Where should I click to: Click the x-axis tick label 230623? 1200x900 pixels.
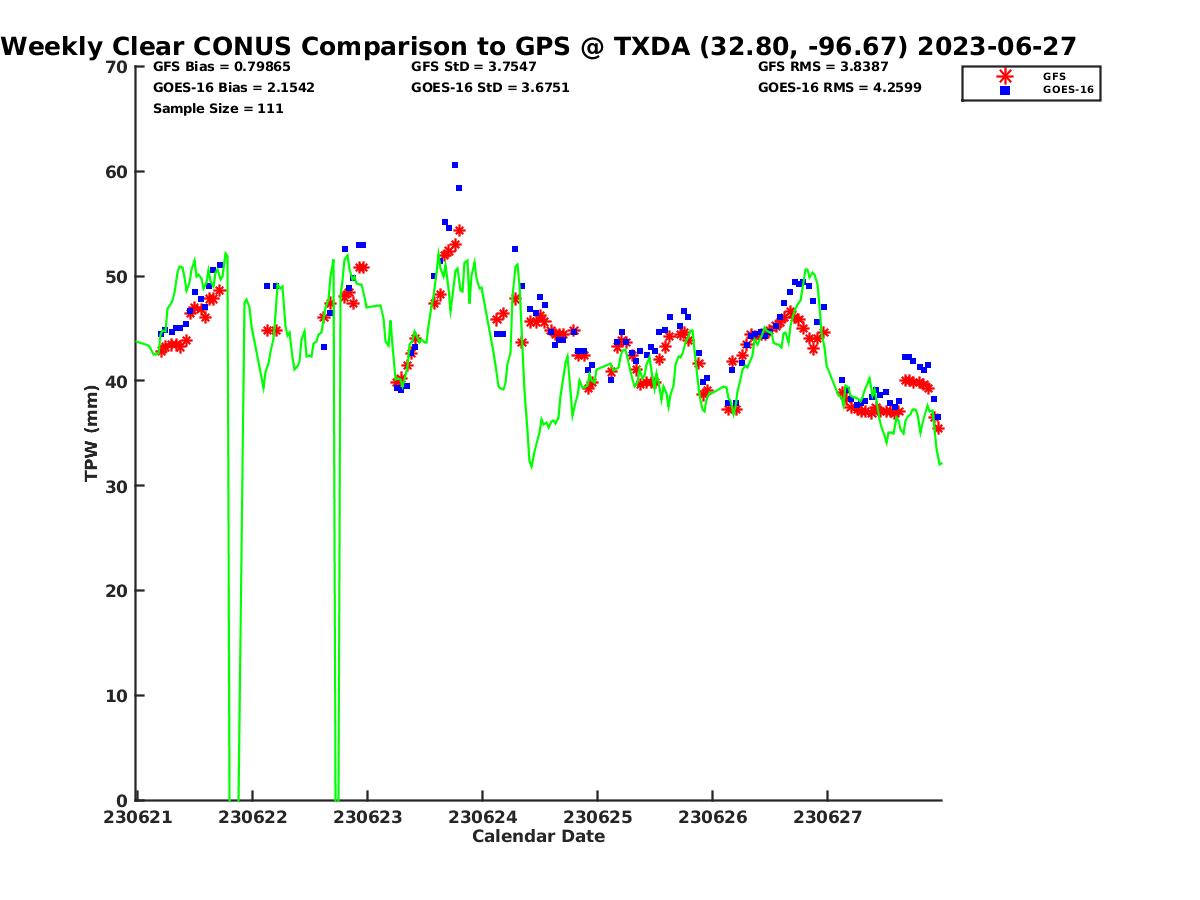click(368, 817)
